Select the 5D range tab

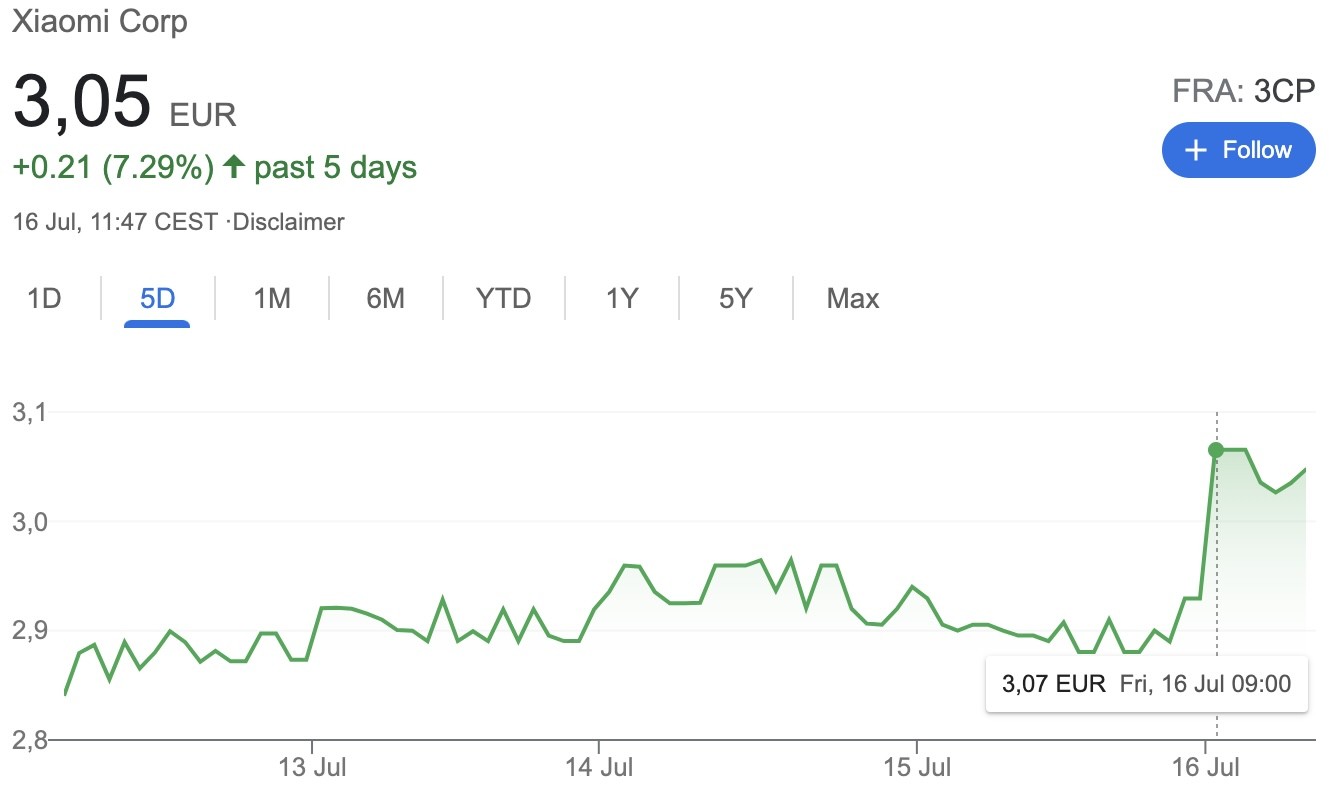(x=157, y=298)
